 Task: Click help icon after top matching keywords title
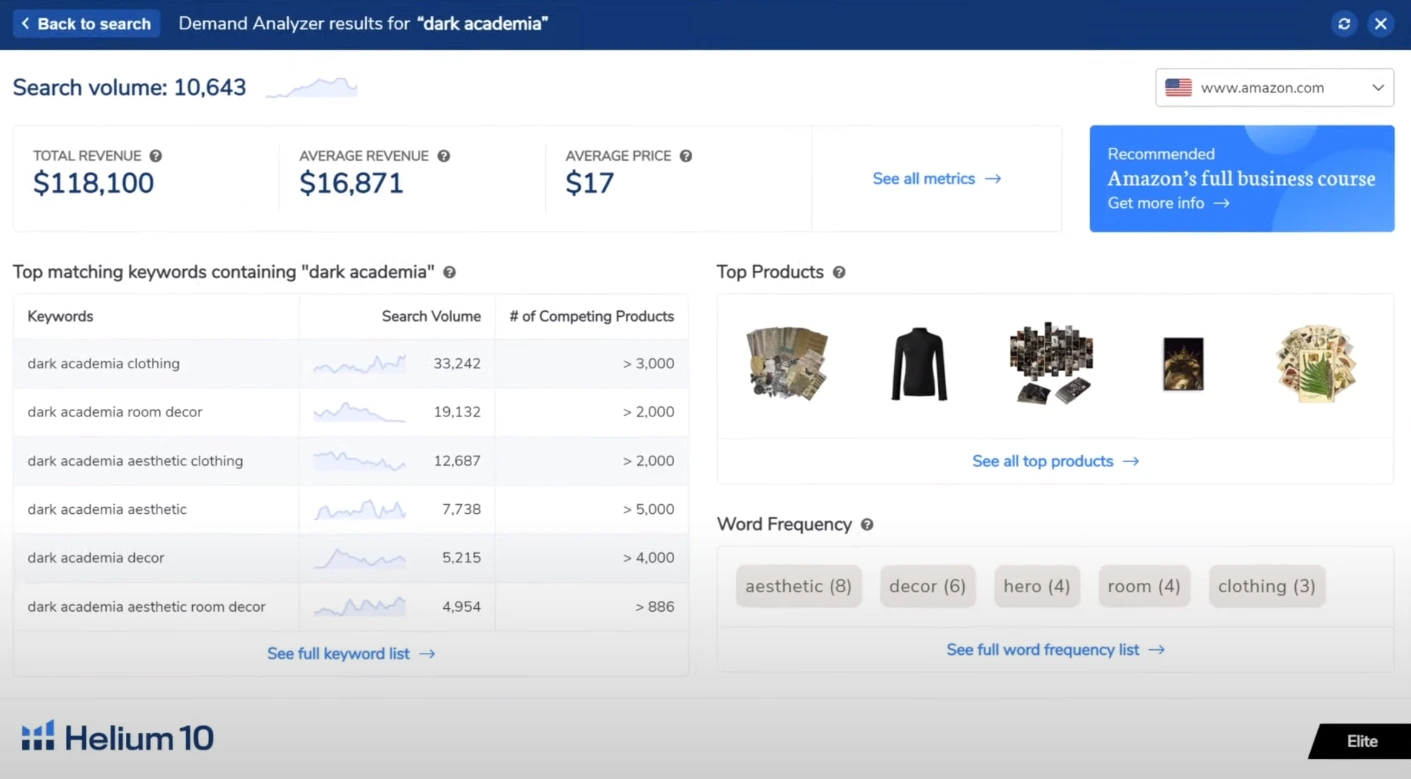450,272
